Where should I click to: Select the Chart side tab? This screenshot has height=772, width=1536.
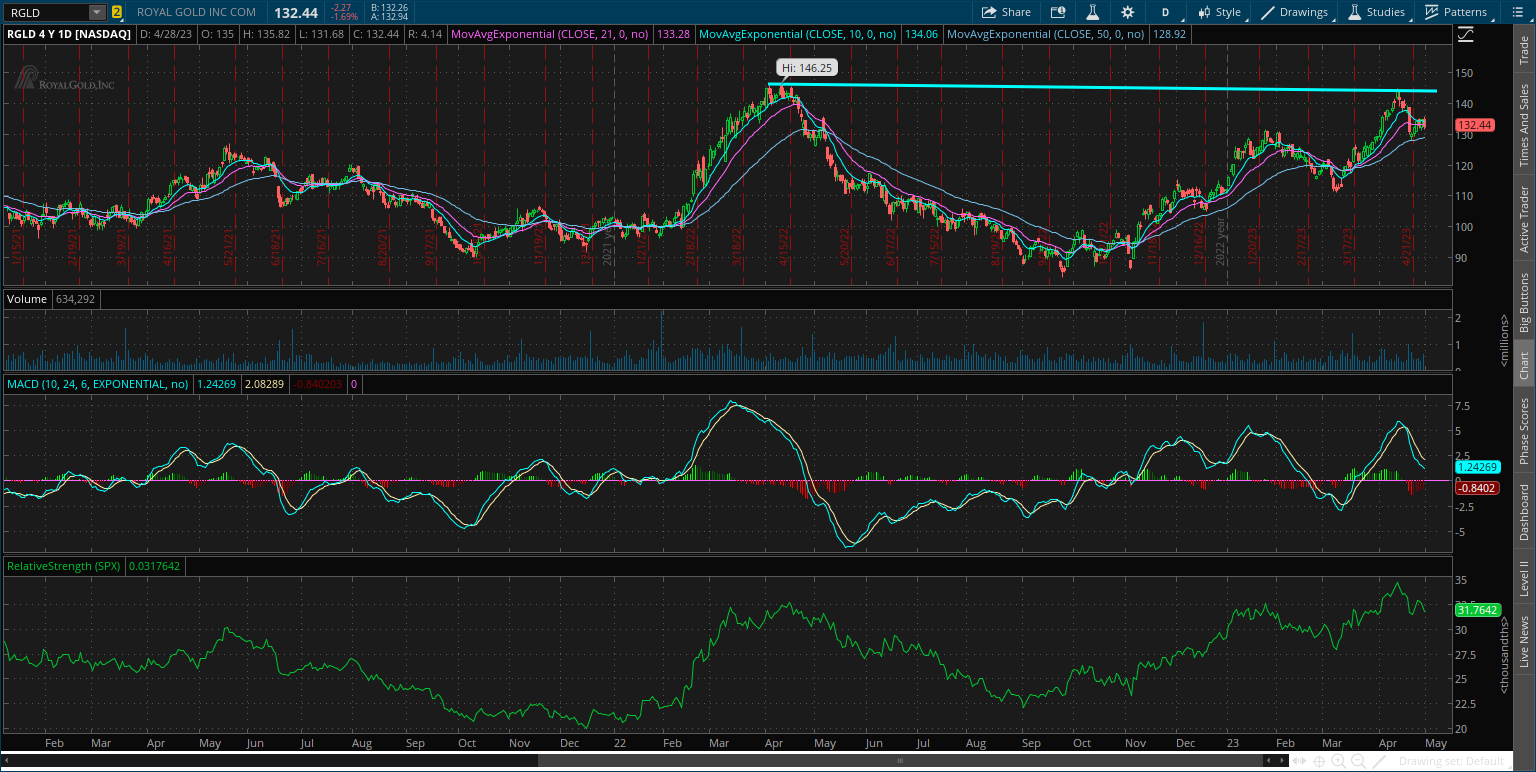(1524, 365)
